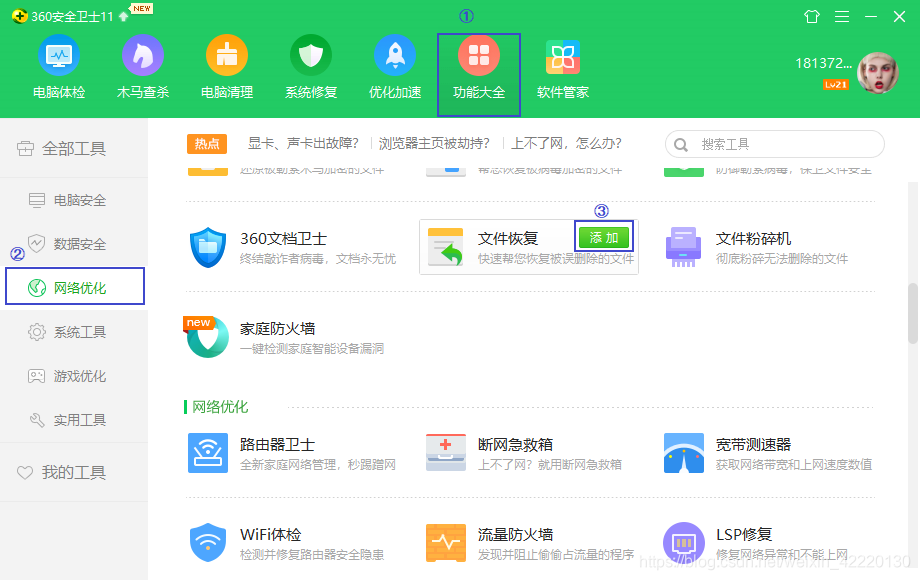Open link 上不了网,怎么办?
This screenshot has height=580, width=920.
pos(566,144)
